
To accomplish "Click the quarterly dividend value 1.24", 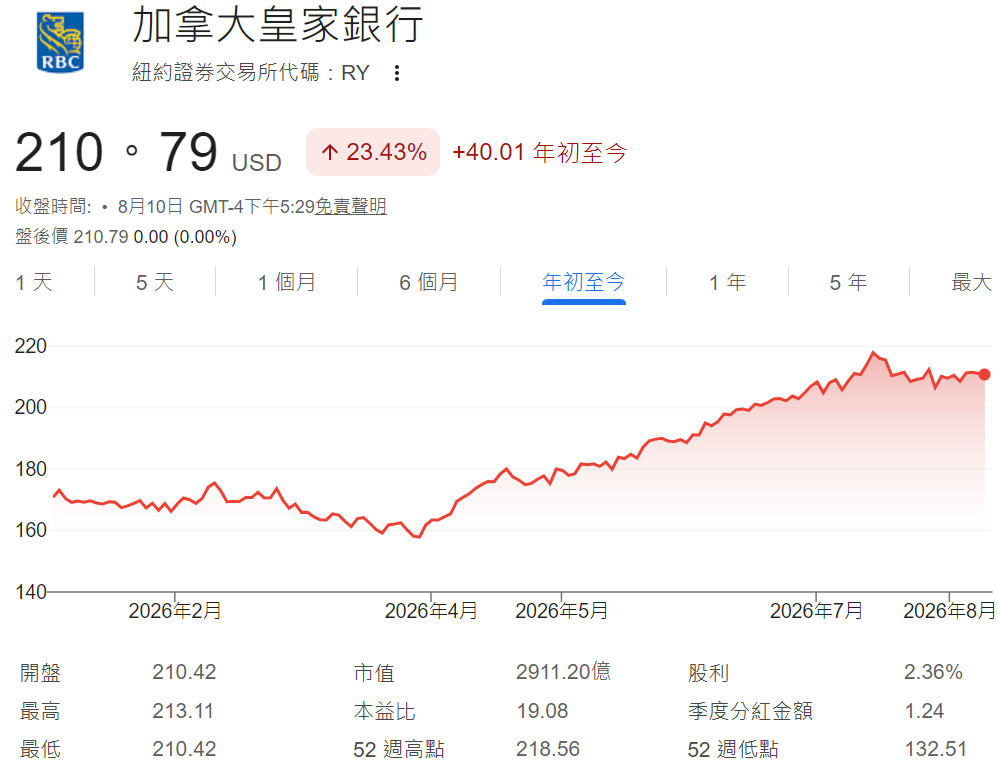I will [x=924, y=711].
